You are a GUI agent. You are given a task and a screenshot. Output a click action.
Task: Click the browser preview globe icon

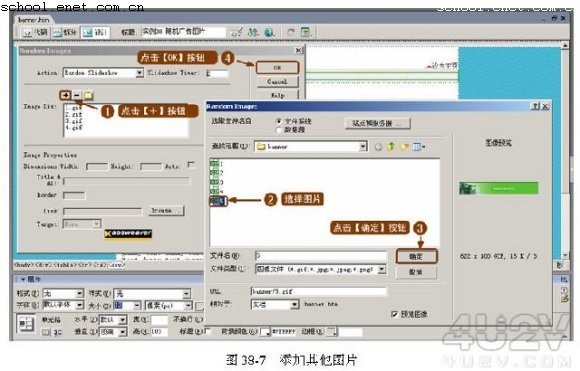point(269,33)
